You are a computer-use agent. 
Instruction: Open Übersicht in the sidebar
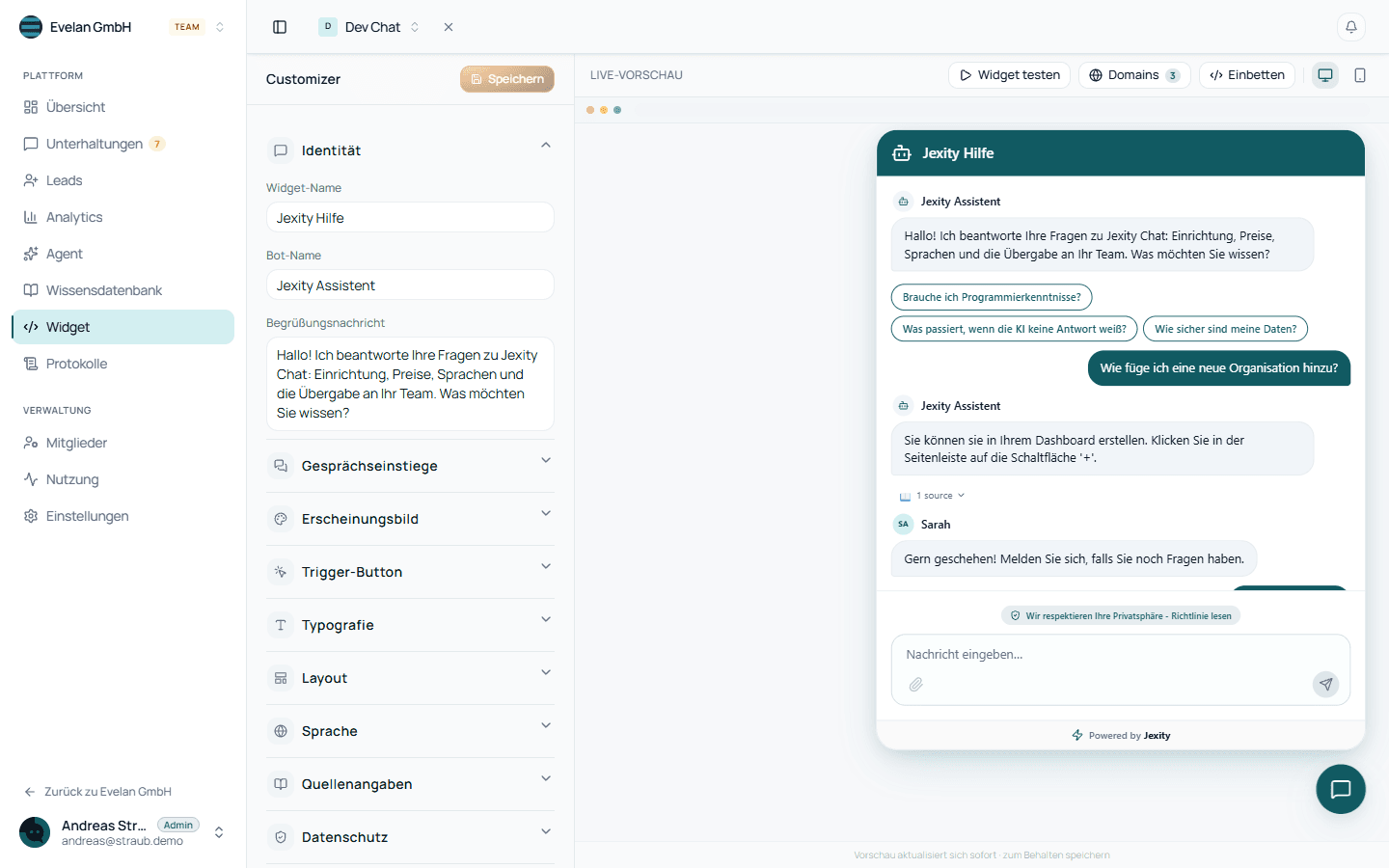pos(123,107)
